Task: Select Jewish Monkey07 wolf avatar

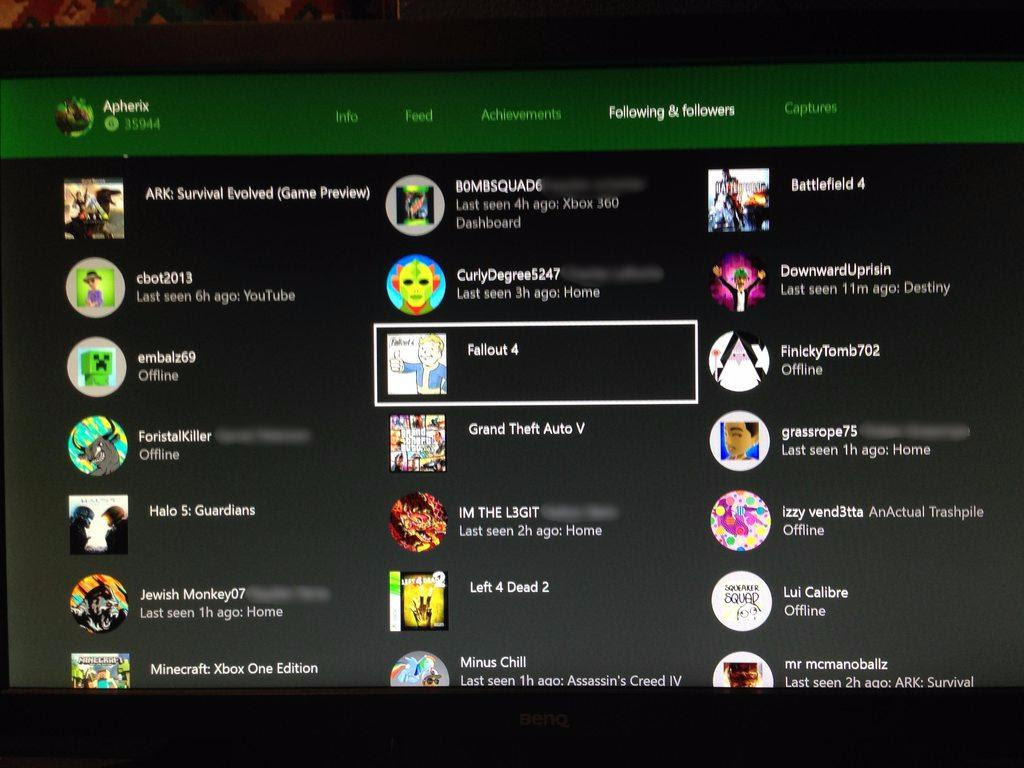Action: click(99, 604)
